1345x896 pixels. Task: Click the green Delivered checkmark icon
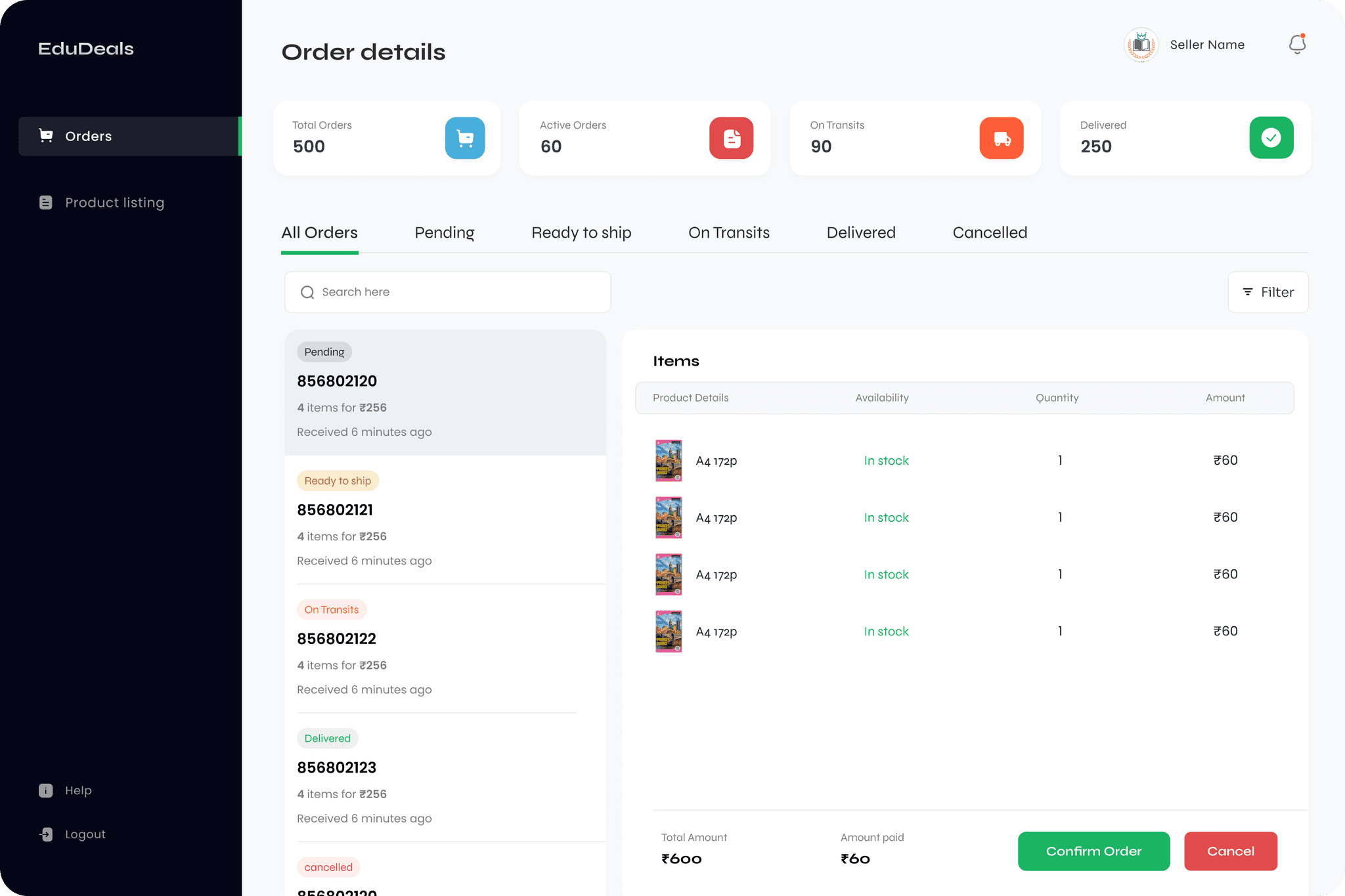[1271, 138]
